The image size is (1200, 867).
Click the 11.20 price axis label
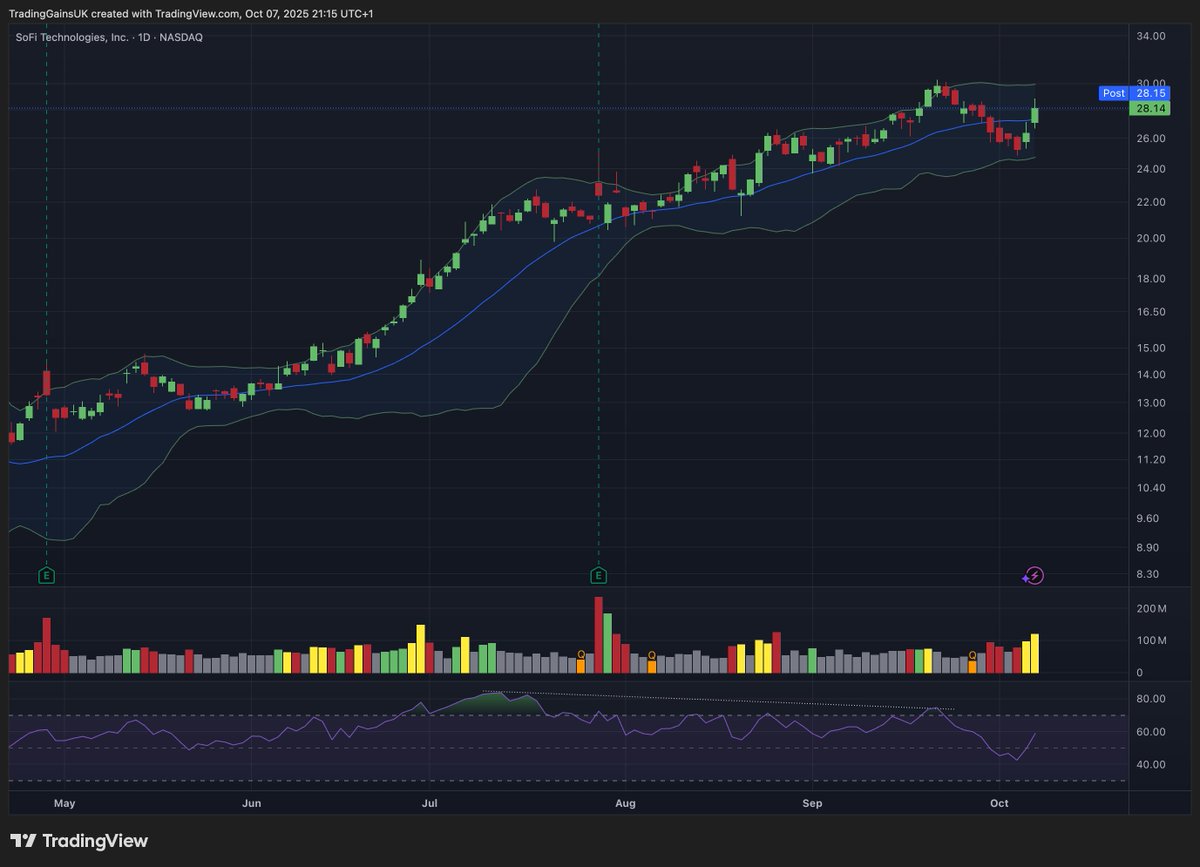[x=1152, y=460]
